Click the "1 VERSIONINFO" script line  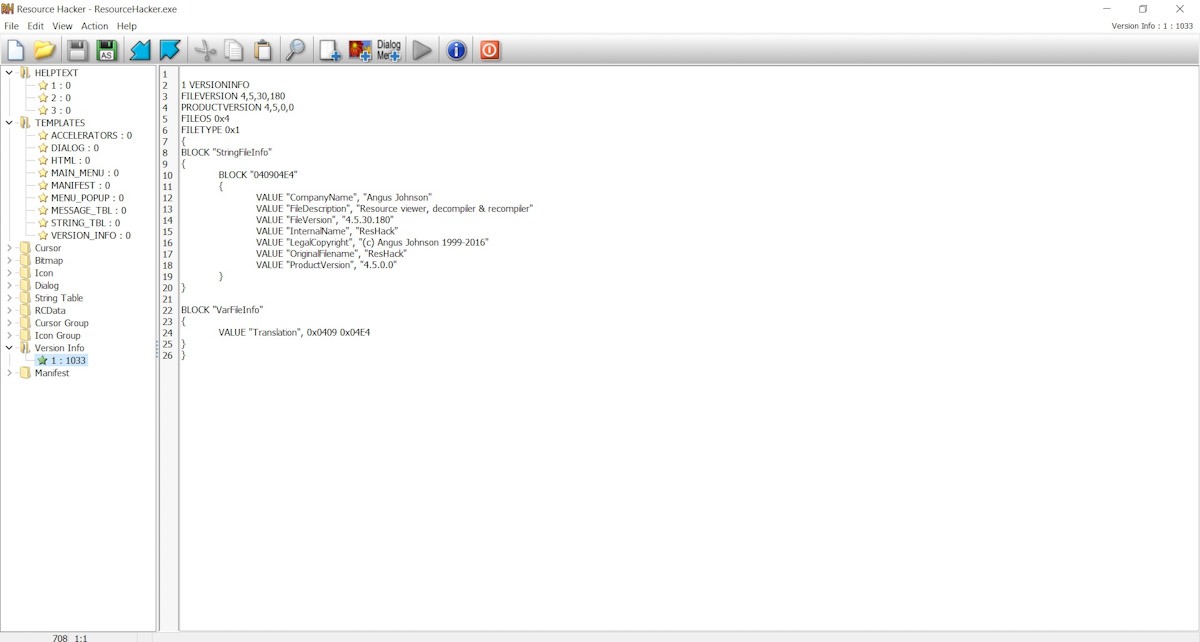pos(215,85)
